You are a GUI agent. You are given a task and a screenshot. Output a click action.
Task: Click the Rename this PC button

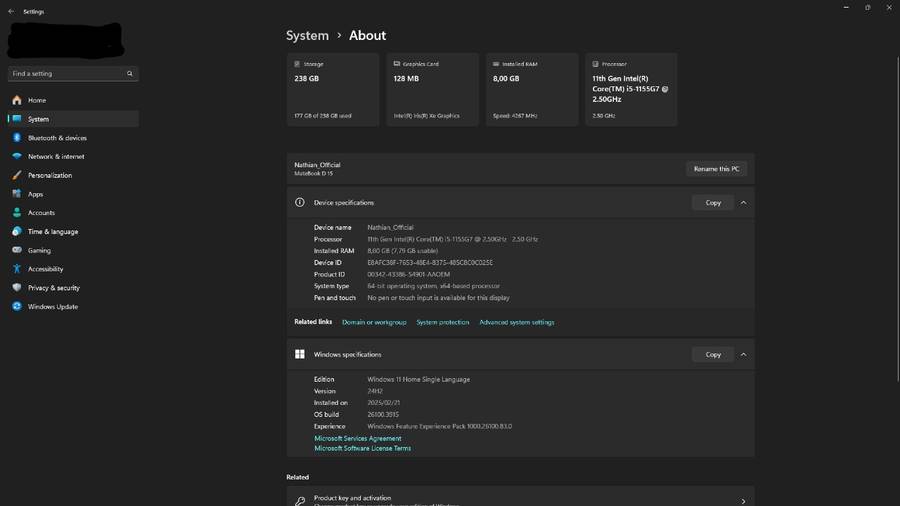tap(717, 169)
